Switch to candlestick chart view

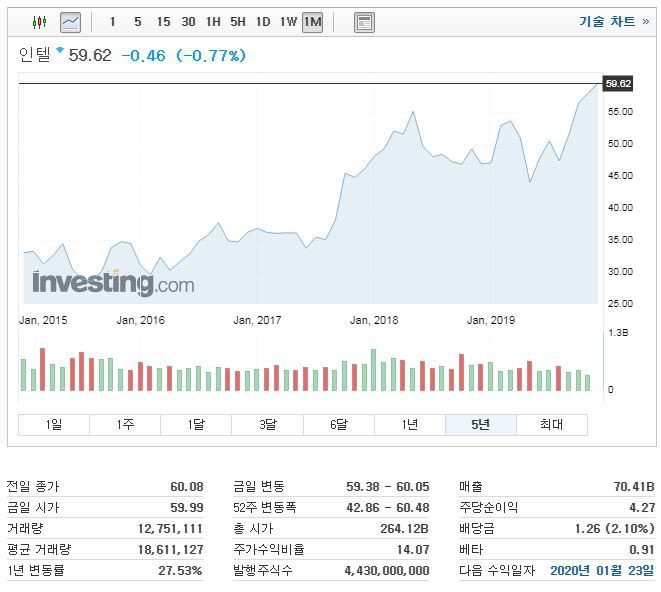40,22
